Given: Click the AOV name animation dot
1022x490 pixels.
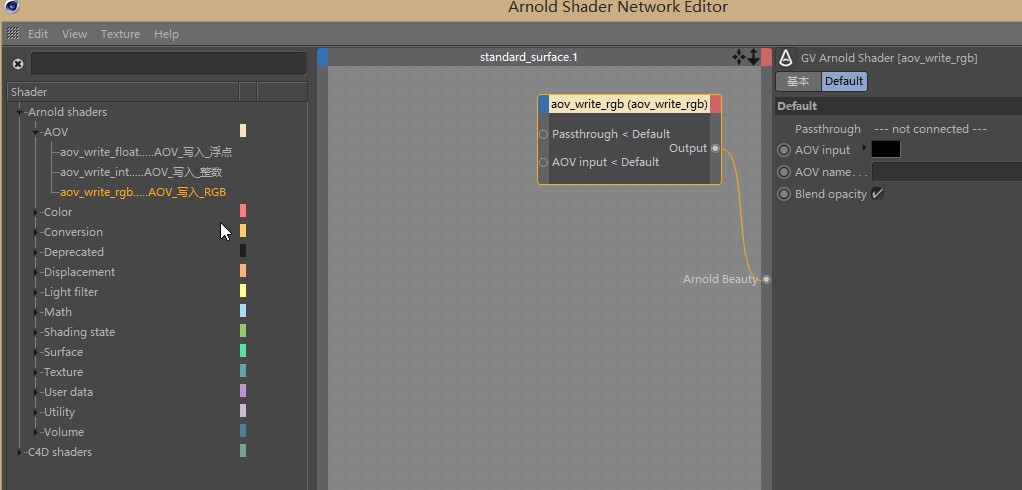Looking at the screenshot, I should click(784, 172).
